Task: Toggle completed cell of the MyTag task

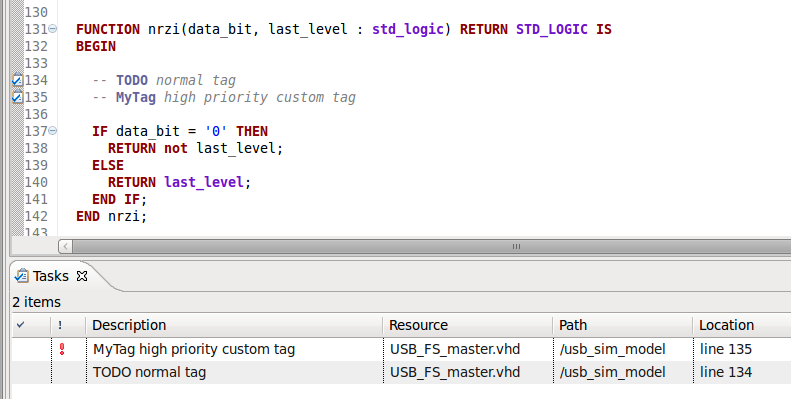Action: [x=31, y=349]
